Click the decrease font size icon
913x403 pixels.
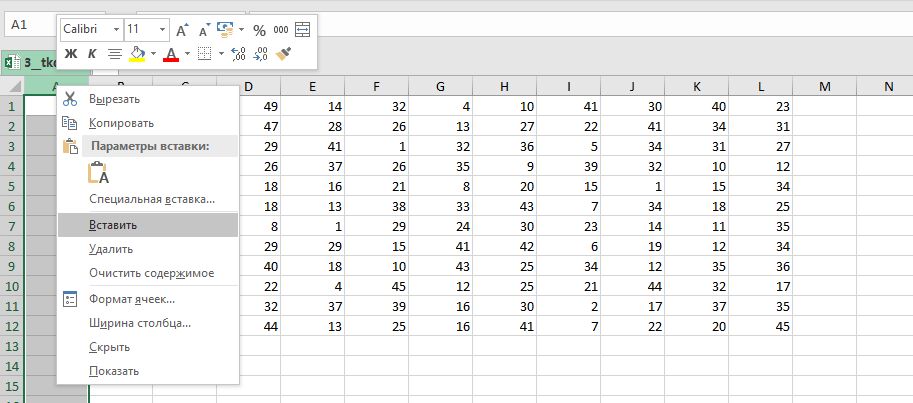[x=203, y=30]
